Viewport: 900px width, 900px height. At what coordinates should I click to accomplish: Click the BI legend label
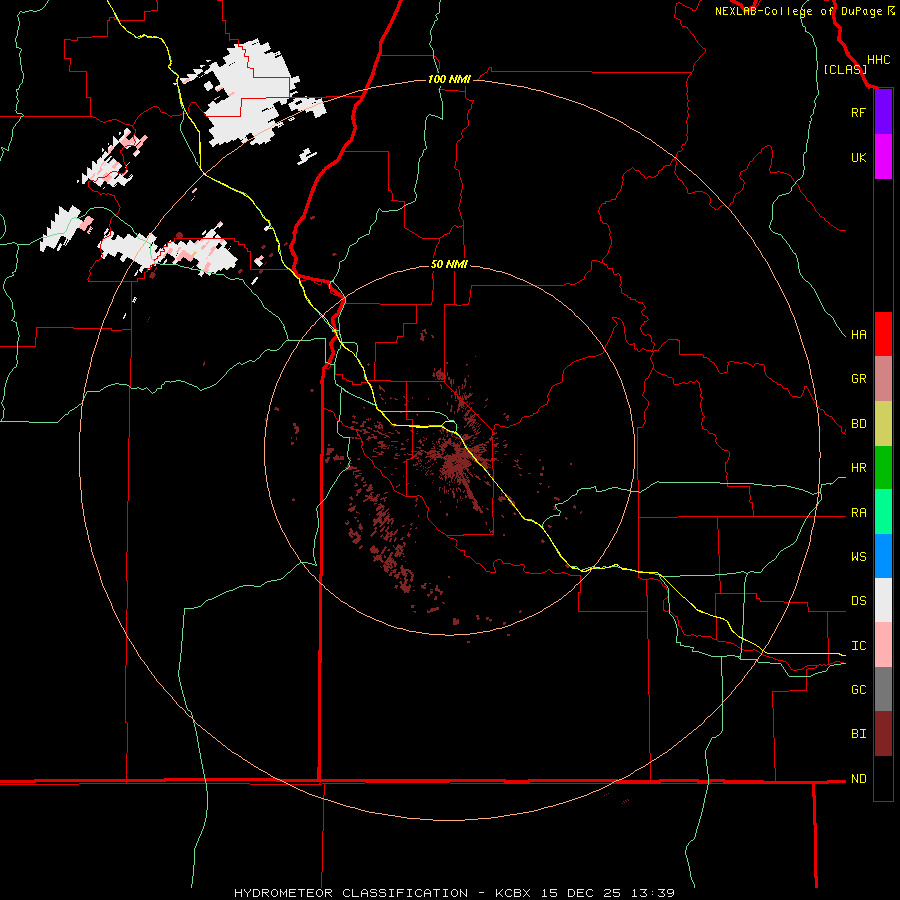click(858, 734)
